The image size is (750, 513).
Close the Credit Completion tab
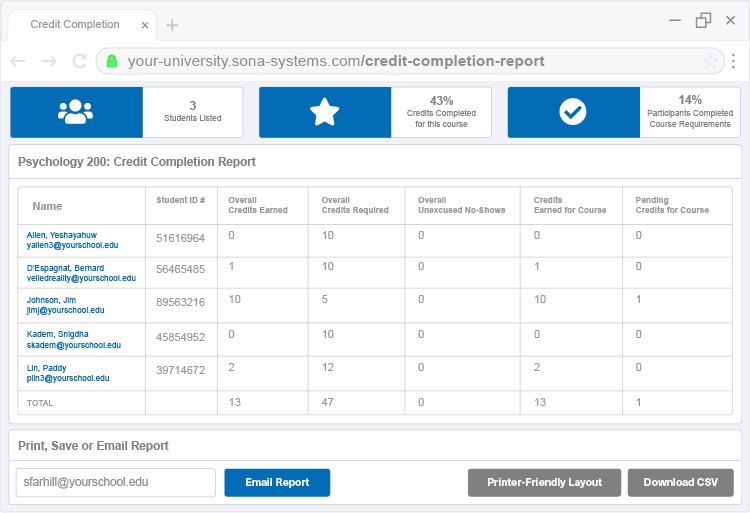click(x=145, y=24)
